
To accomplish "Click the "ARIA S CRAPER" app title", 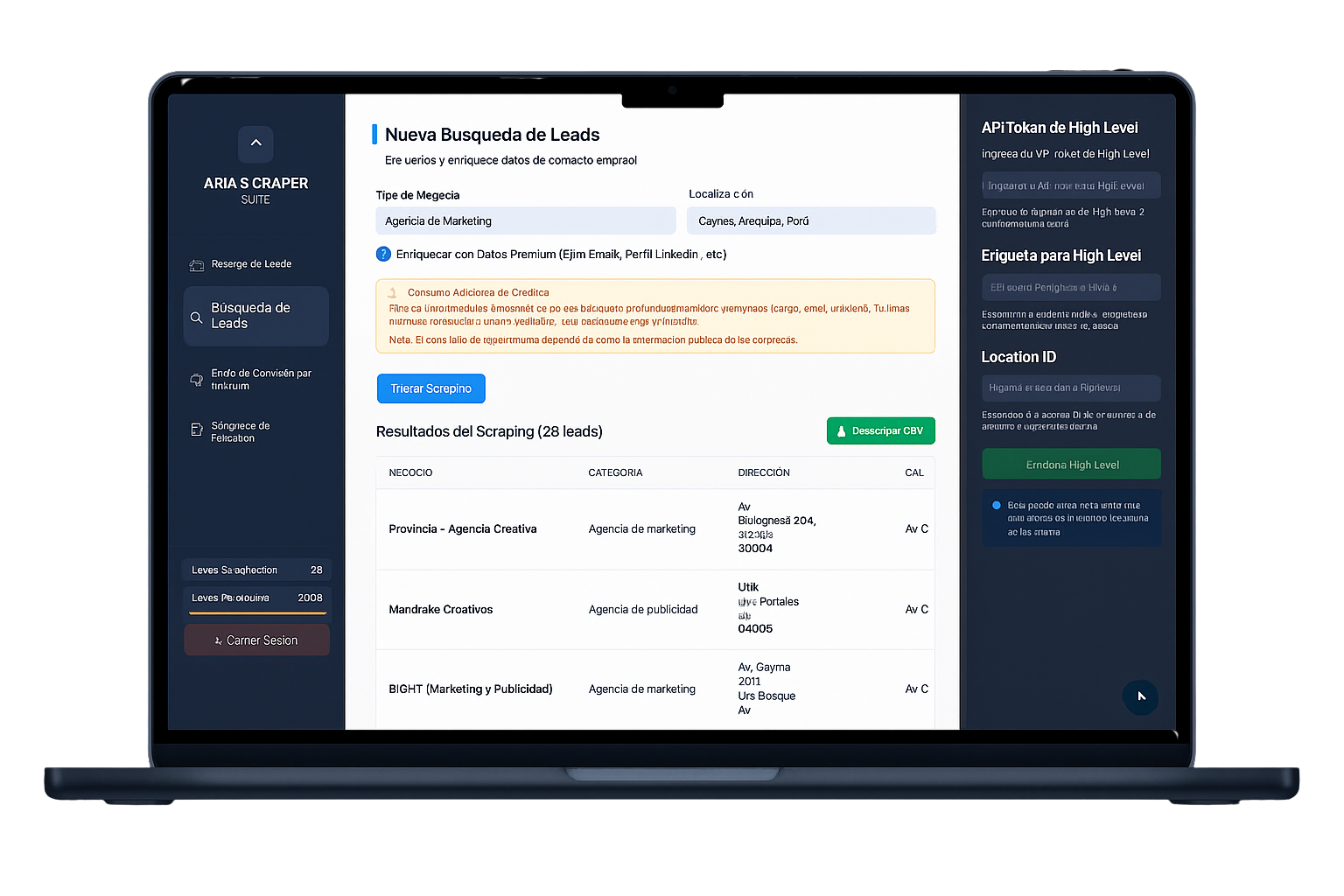I will click(255, 184).
